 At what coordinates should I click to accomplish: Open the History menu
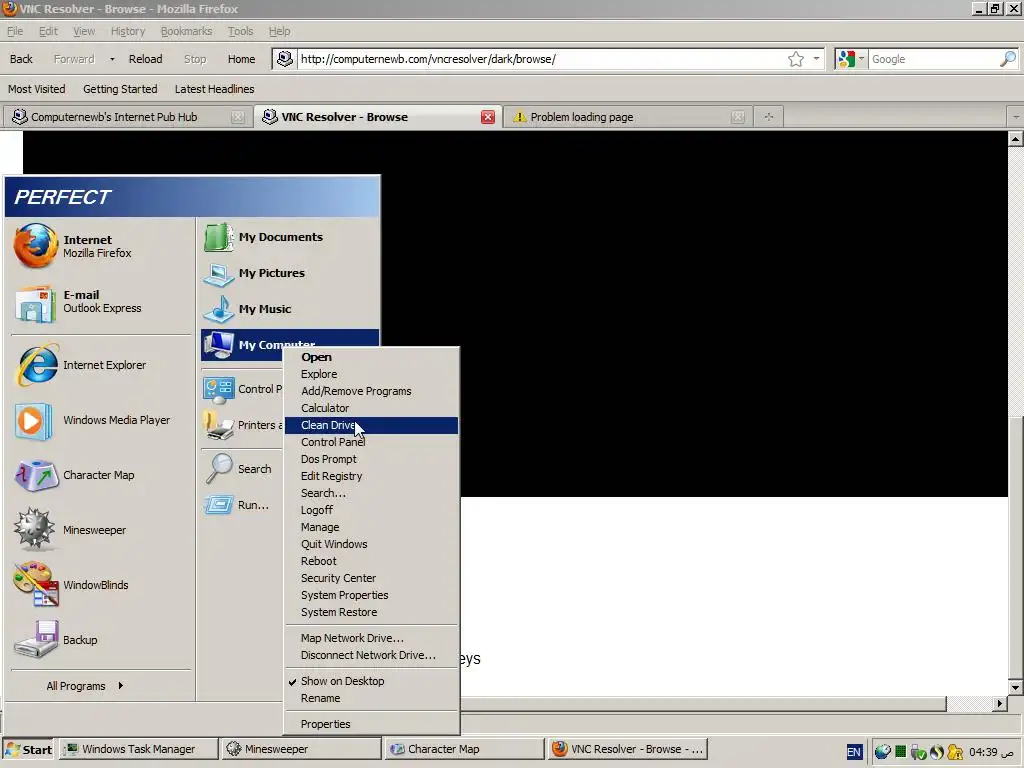(127, 31)
